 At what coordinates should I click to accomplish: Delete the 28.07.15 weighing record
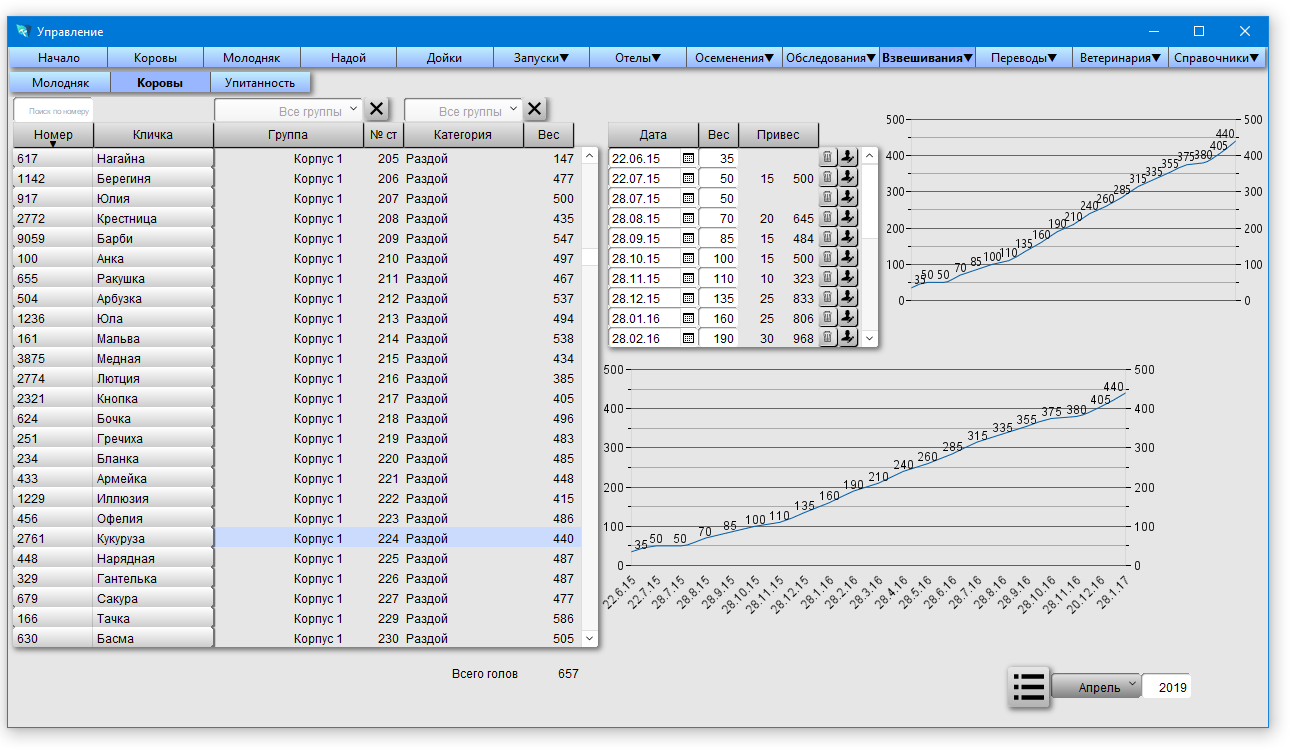828,198
